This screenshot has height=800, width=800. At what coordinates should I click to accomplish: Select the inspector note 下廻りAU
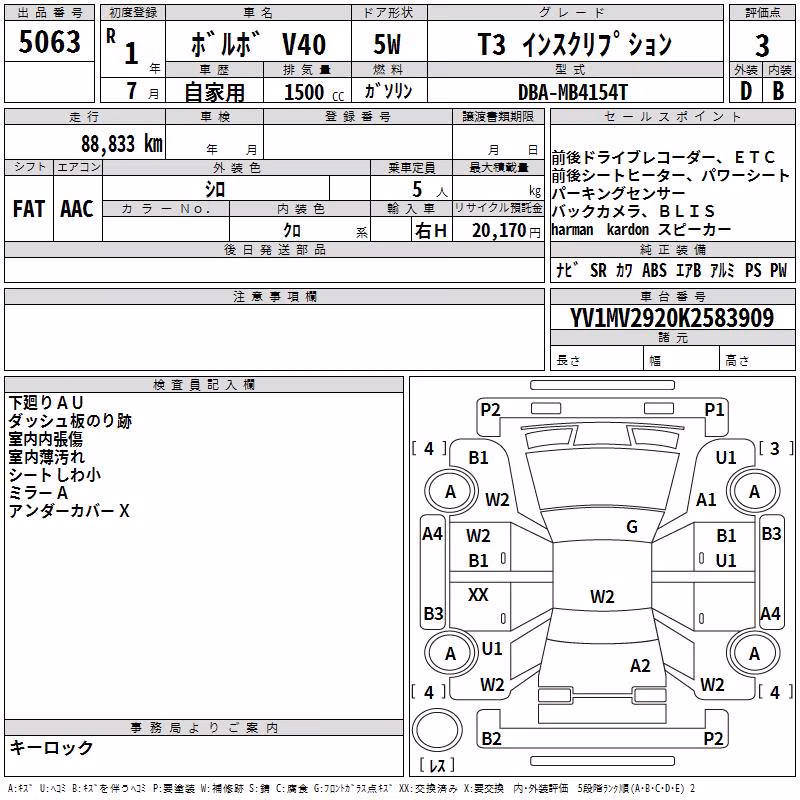coord(45,403)
